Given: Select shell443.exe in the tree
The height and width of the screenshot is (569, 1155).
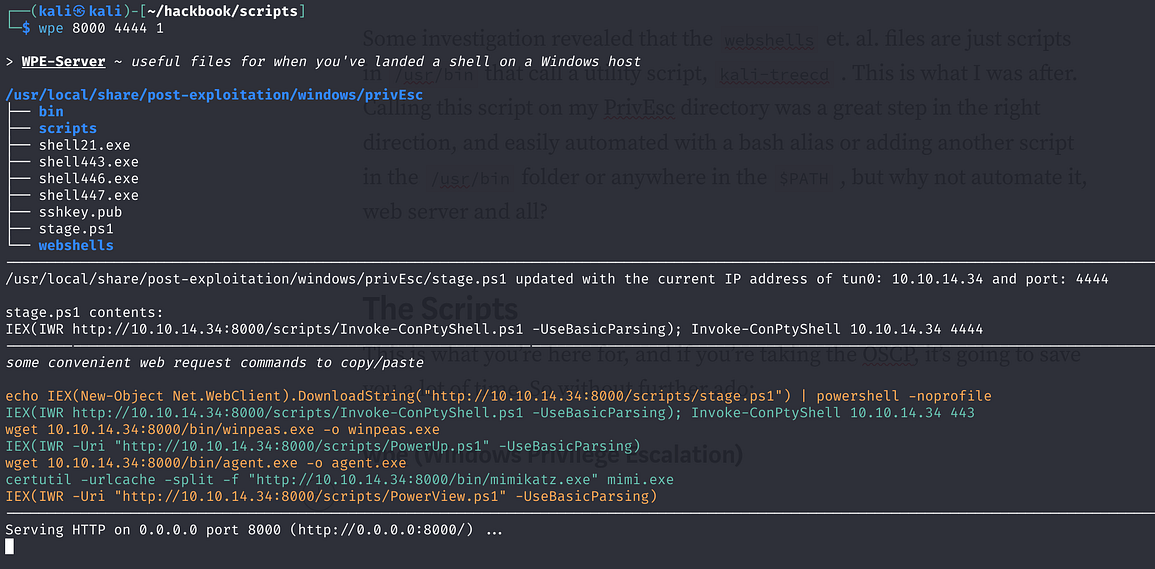Looking at the screenshot, I should pyautogui.click(x=88, y=162).
